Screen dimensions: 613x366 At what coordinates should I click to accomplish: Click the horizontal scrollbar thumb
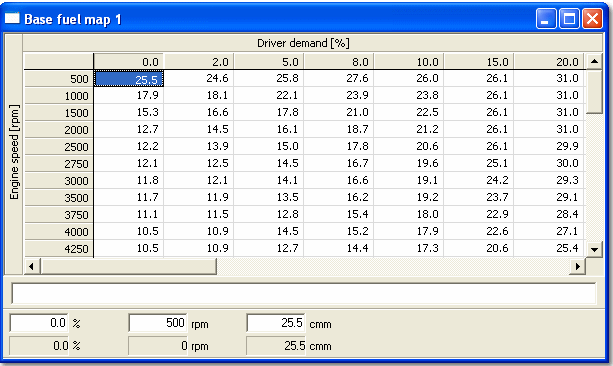(x=128, y=266)
